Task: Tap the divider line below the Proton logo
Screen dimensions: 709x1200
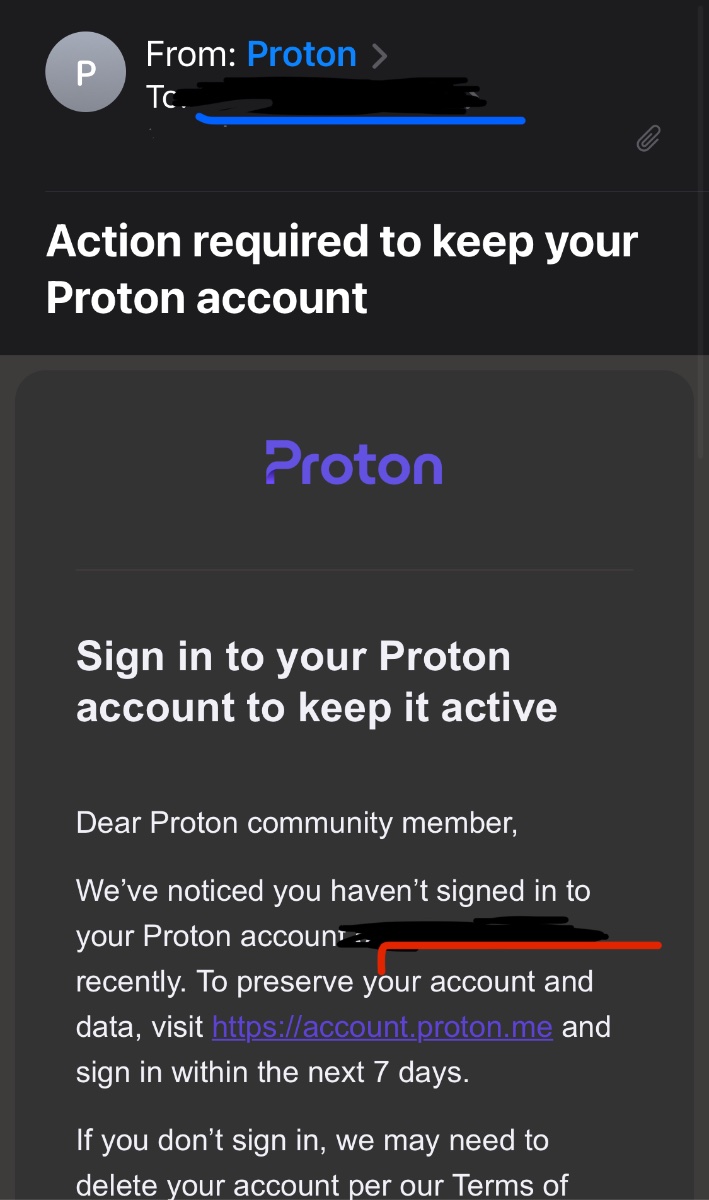Action: 354,570
